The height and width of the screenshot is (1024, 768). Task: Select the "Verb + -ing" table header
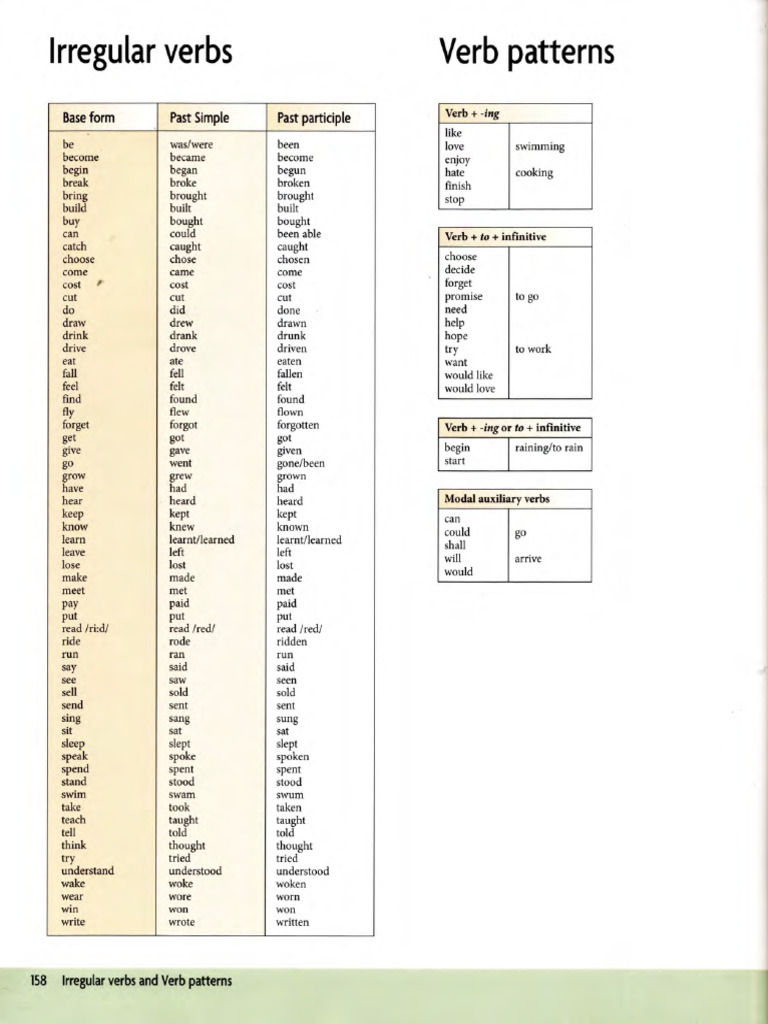(472, 114)
